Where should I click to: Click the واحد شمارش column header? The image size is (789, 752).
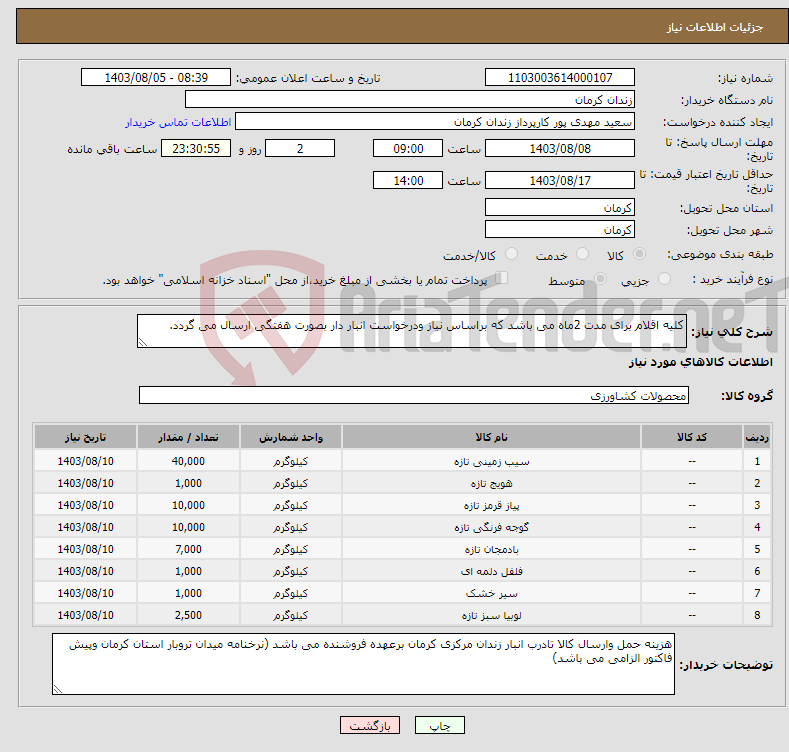coord(291,437)
